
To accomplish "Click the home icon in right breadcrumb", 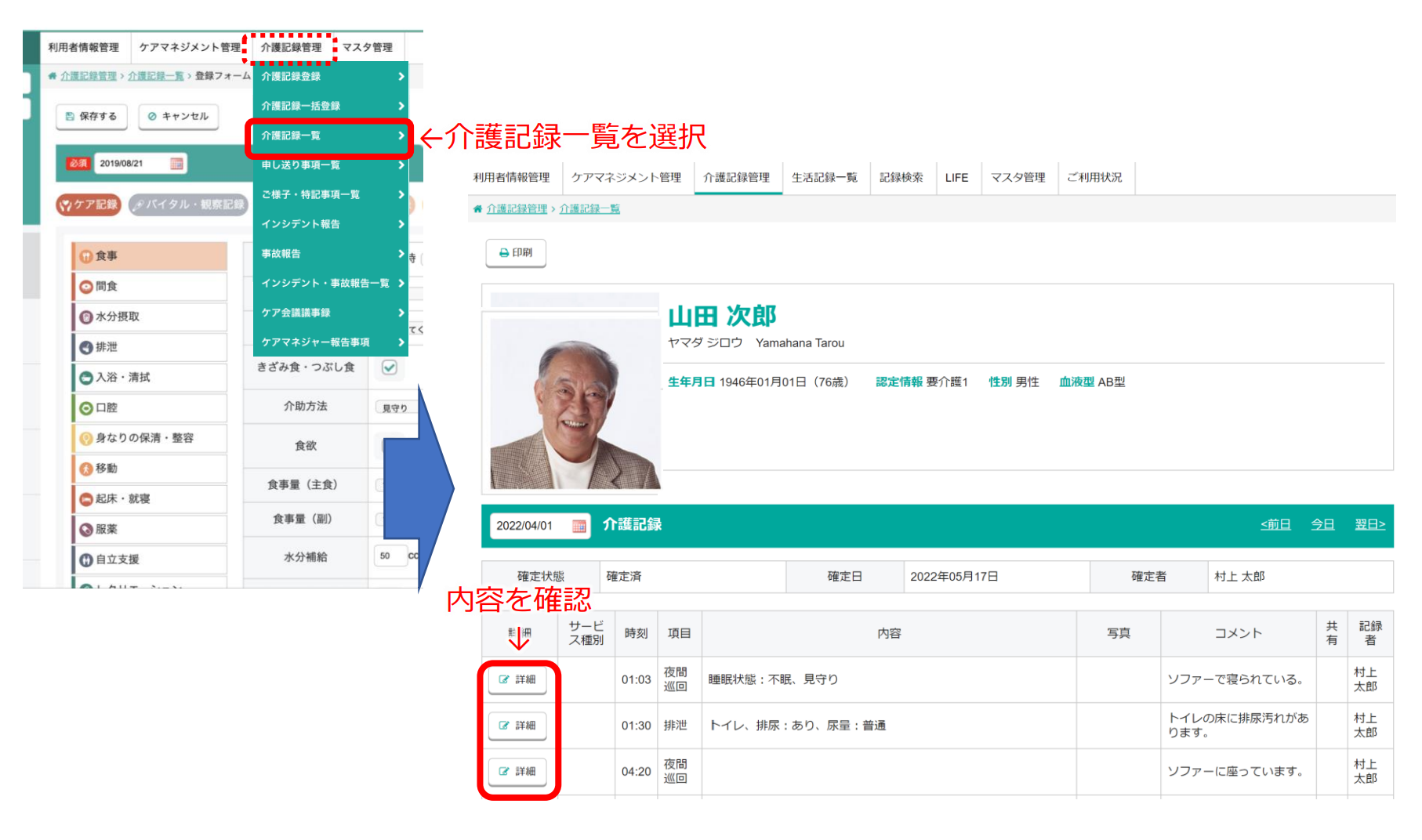I will point(477,209).
